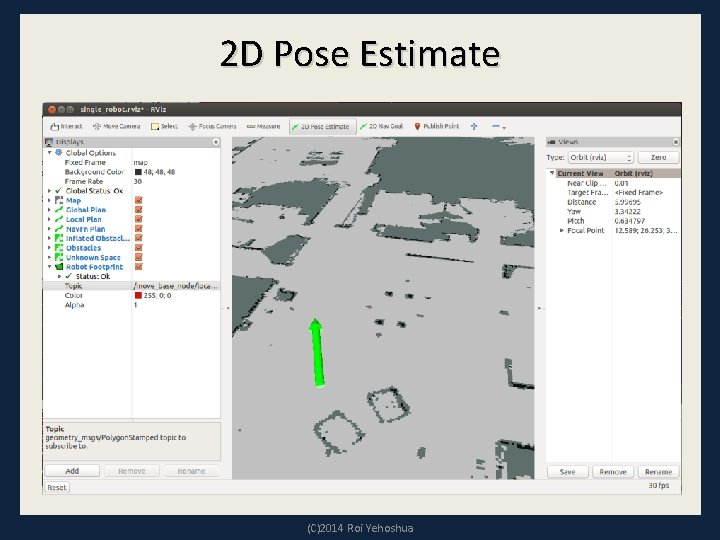Choose the Publish Point tool
The height and width of the screenshot is (540, 720).
[436, 126]
